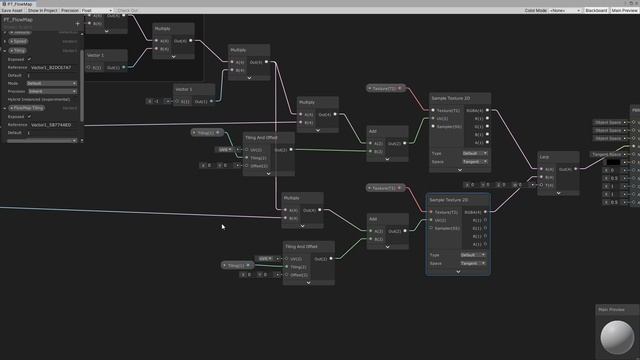This screenshot has height=360, width=640.
Task: Toggle the Exposed checkbox under the Tiling property
Action: point(29,59)
